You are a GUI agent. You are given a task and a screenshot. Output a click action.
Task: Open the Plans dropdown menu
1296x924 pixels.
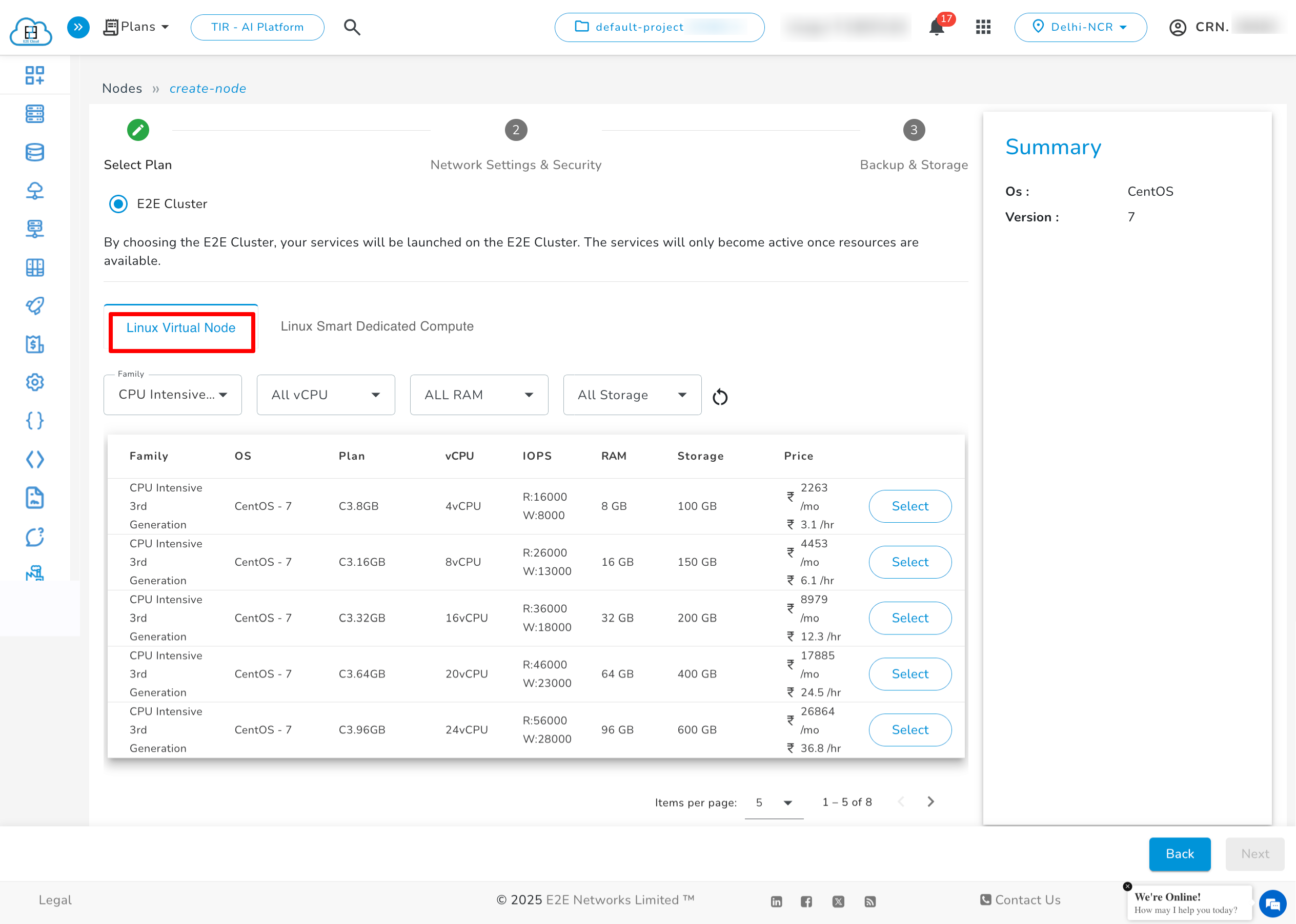[x=136, y=27]
